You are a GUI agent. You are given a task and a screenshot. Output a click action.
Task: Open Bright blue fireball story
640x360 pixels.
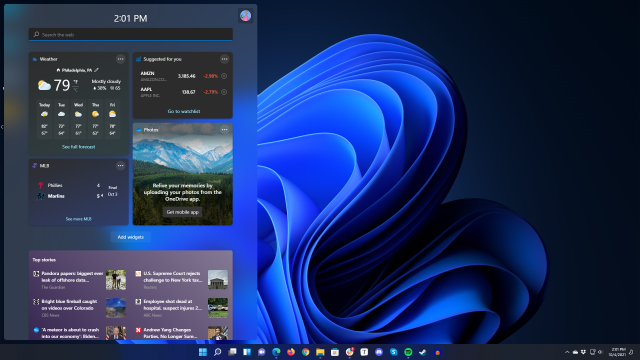tap(69, 304)
